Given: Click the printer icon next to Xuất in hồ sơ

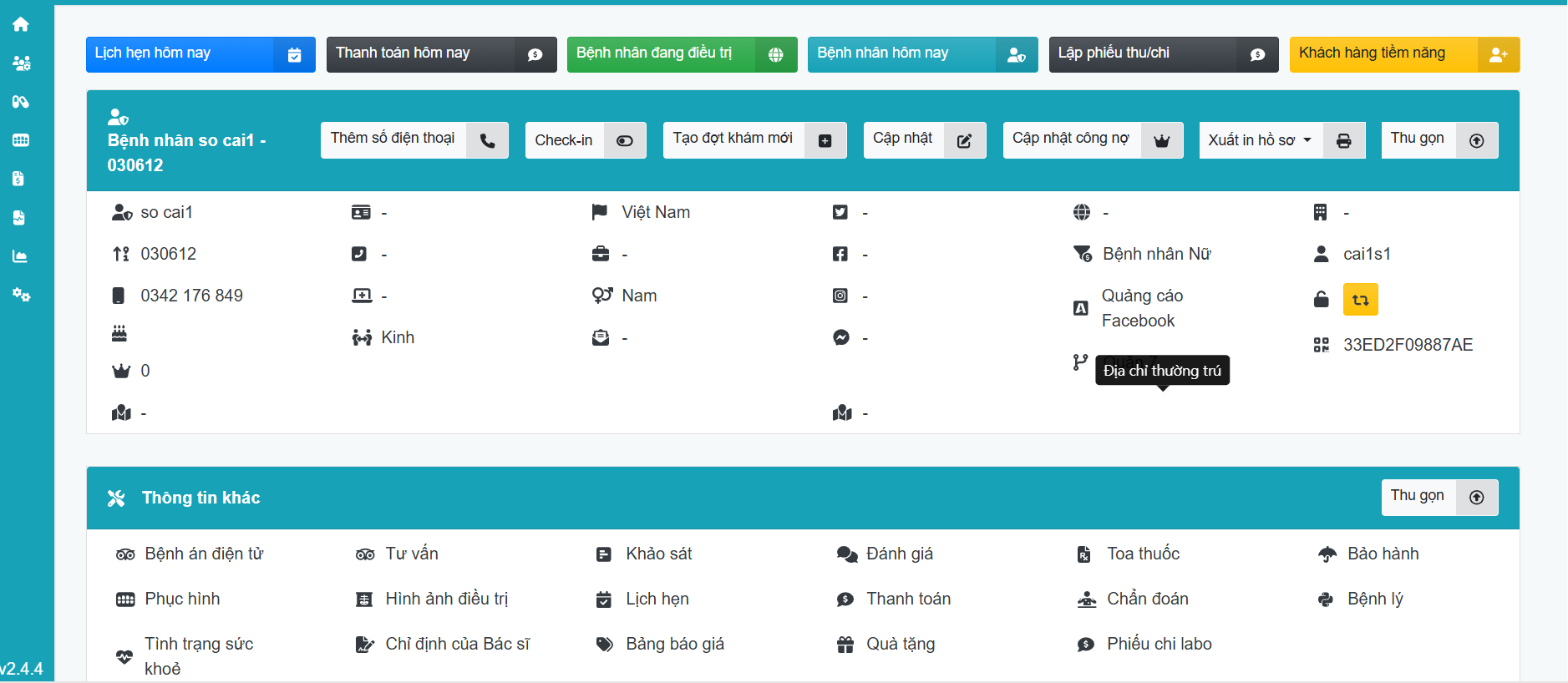Looking at the screenshot, I should (1343, 140).
